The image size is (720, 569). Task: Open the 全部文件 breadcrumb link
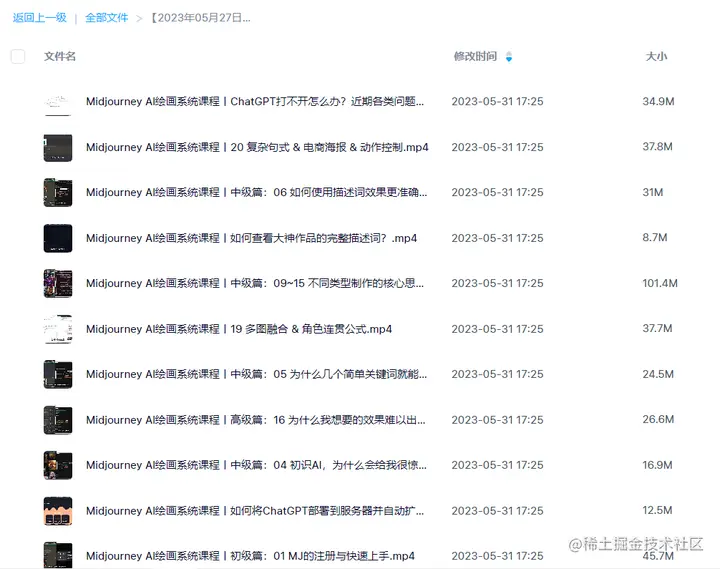tap(107, 18)
